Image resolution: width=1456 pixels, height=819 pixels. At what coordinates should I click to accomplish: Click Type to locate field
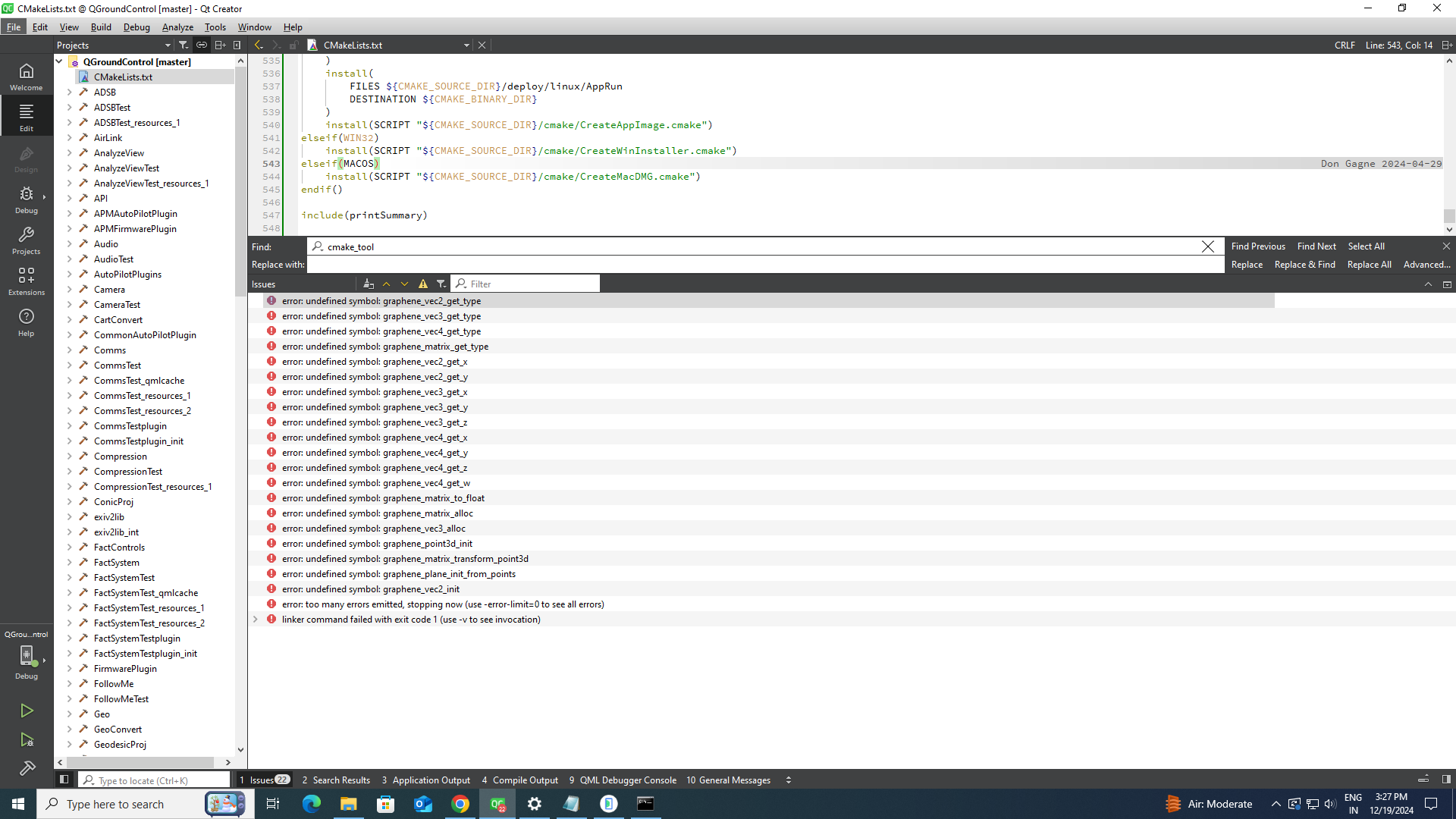[155, 780]
